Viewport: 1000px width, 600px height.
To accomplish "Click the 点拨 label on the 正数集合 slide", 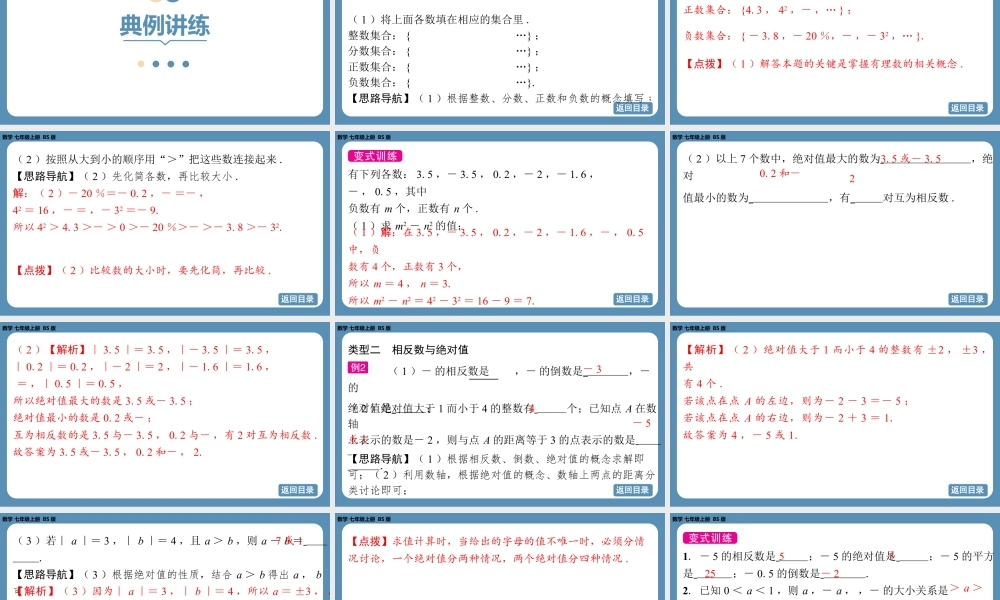I will point(706,64).
